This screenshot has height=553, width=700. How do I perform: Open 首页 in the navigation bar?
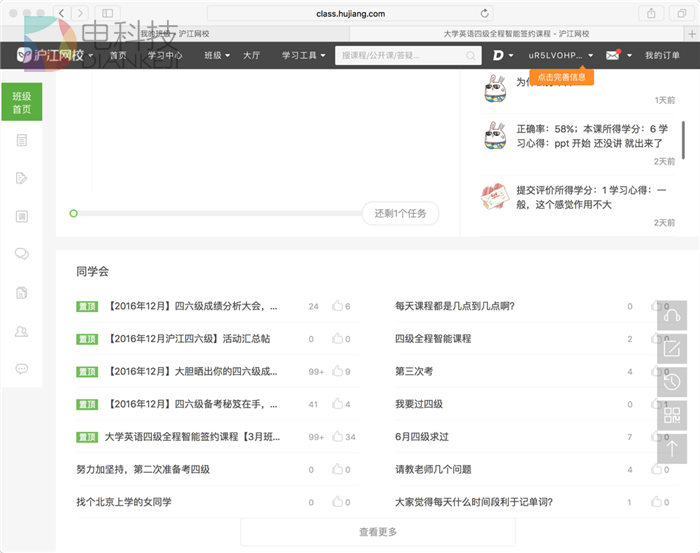[118, 55]
